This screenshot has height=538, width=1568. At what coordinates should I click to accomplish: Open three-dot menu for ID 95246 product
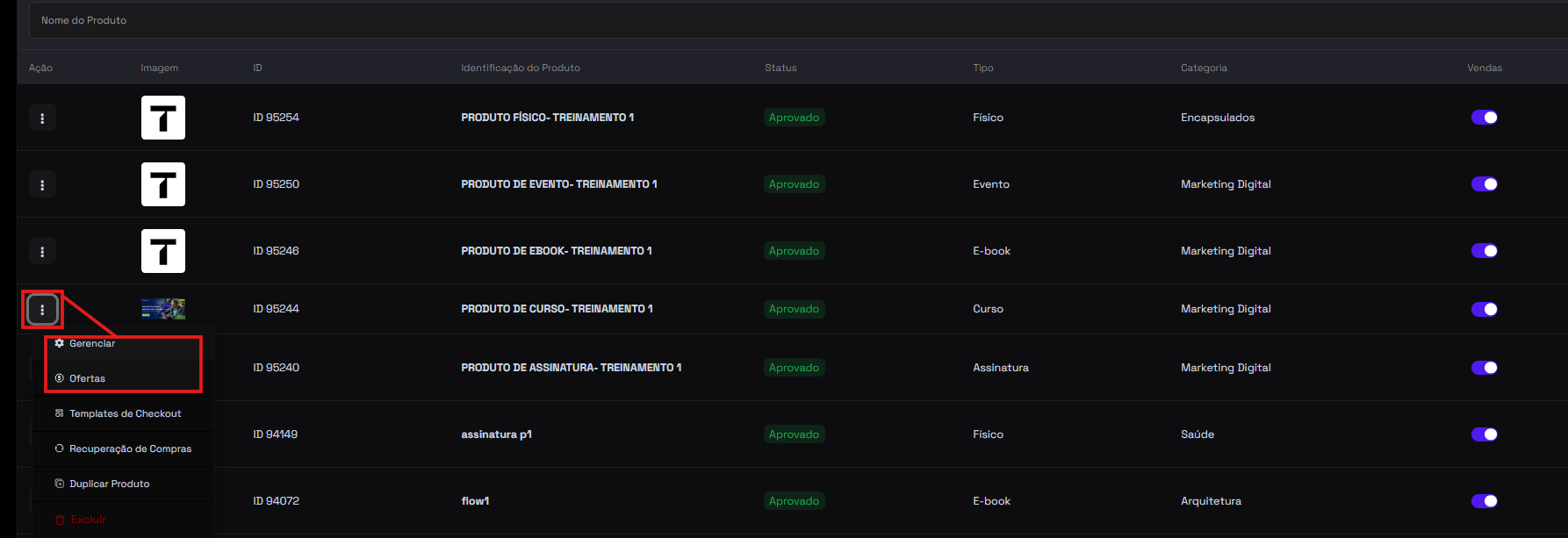[x=42, y=251]
